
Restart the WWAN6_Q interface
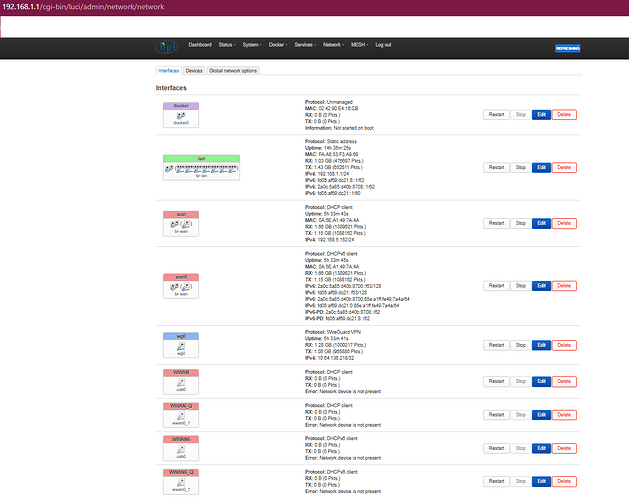(496, 481)
